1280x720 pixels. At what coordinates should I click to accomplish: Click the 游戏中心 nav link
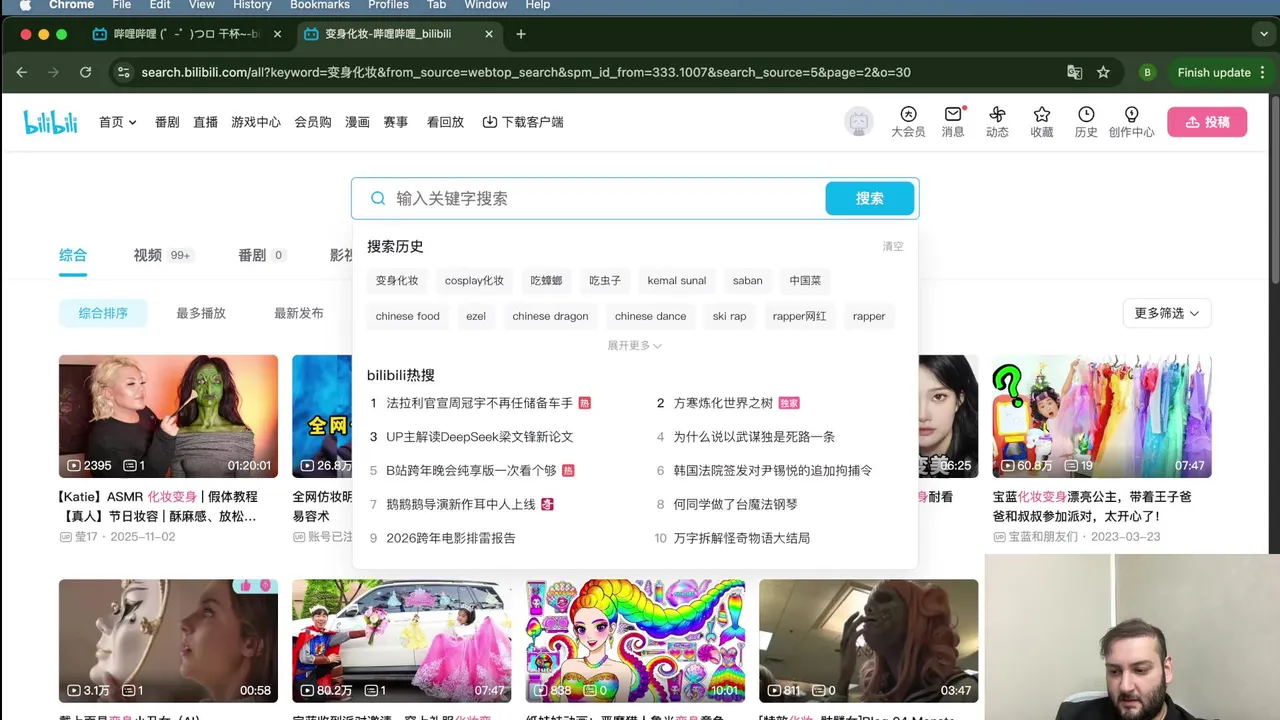256,122
